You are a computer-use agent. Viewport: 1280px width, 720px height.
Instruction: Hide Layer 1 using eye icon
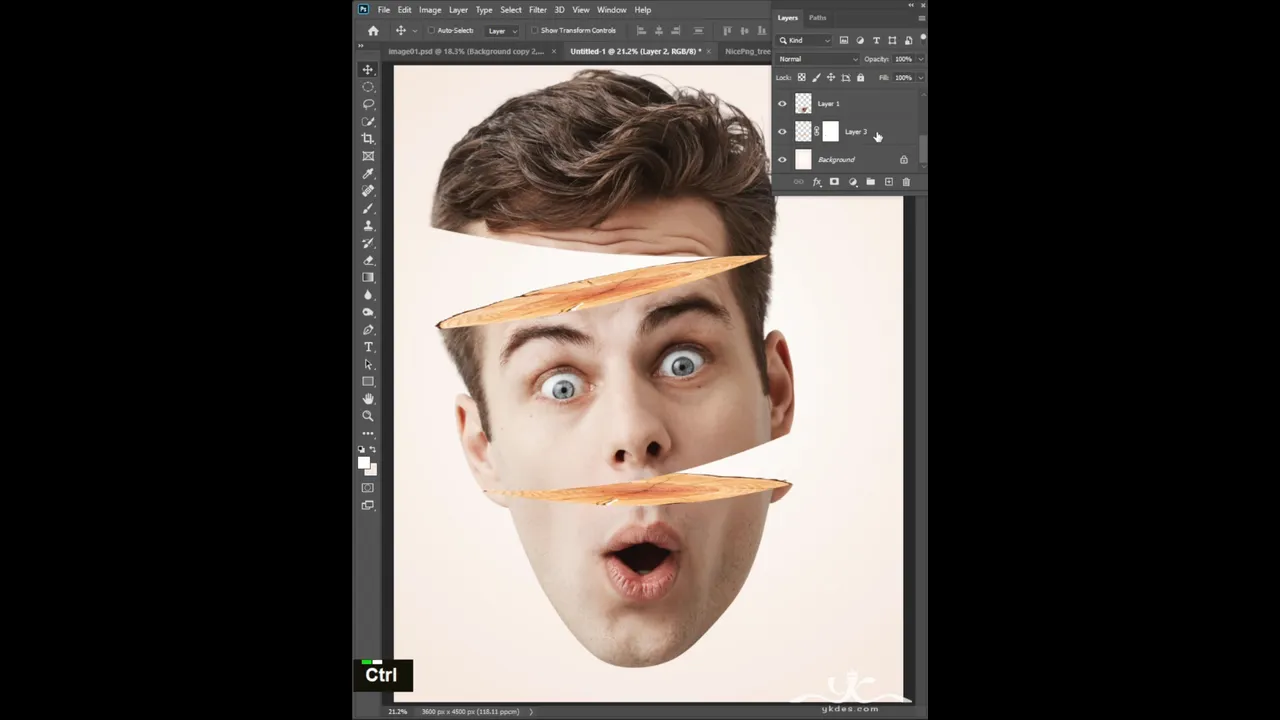point(782,103)
